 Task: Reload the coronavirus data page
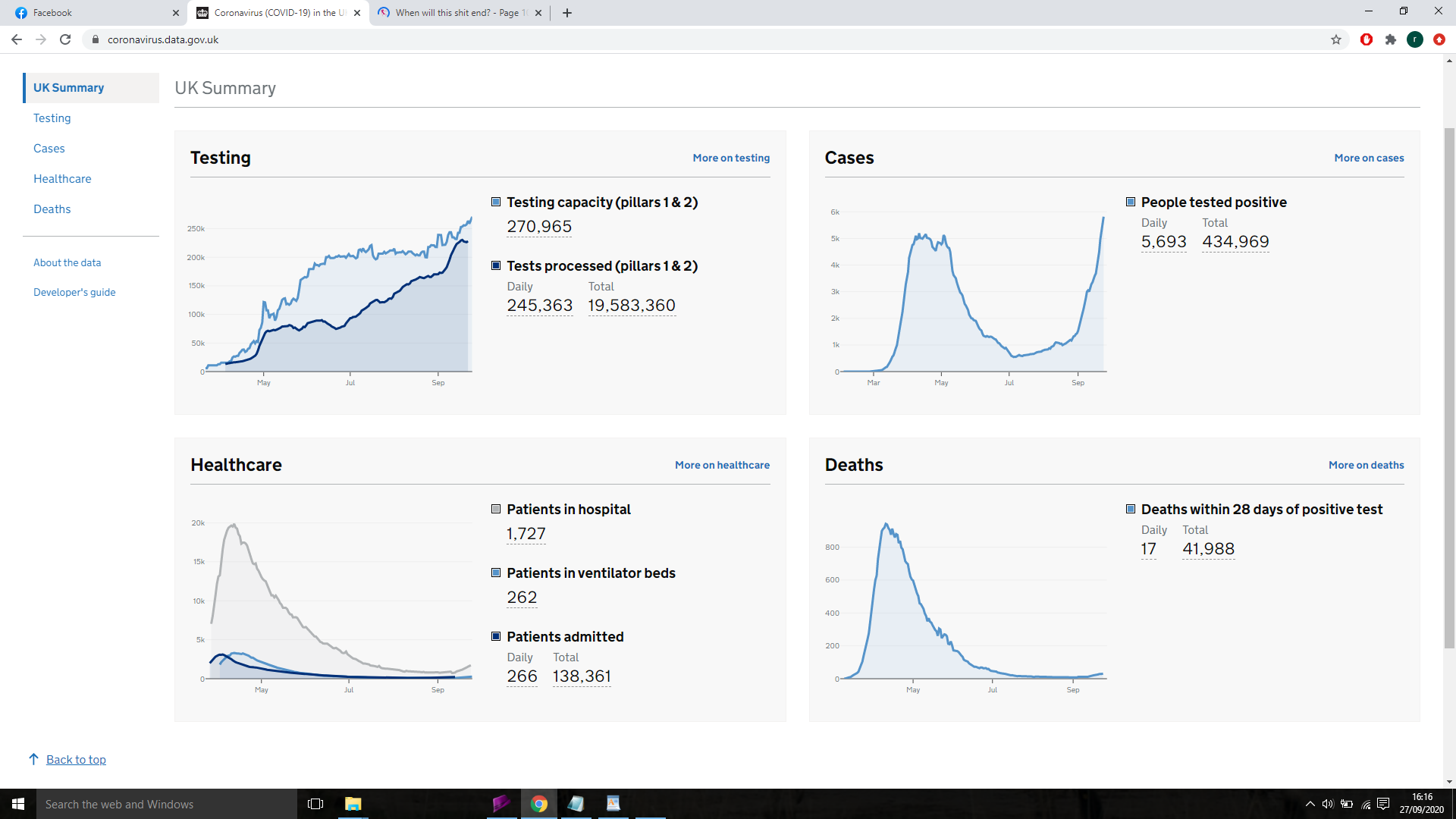pos(65,39)
